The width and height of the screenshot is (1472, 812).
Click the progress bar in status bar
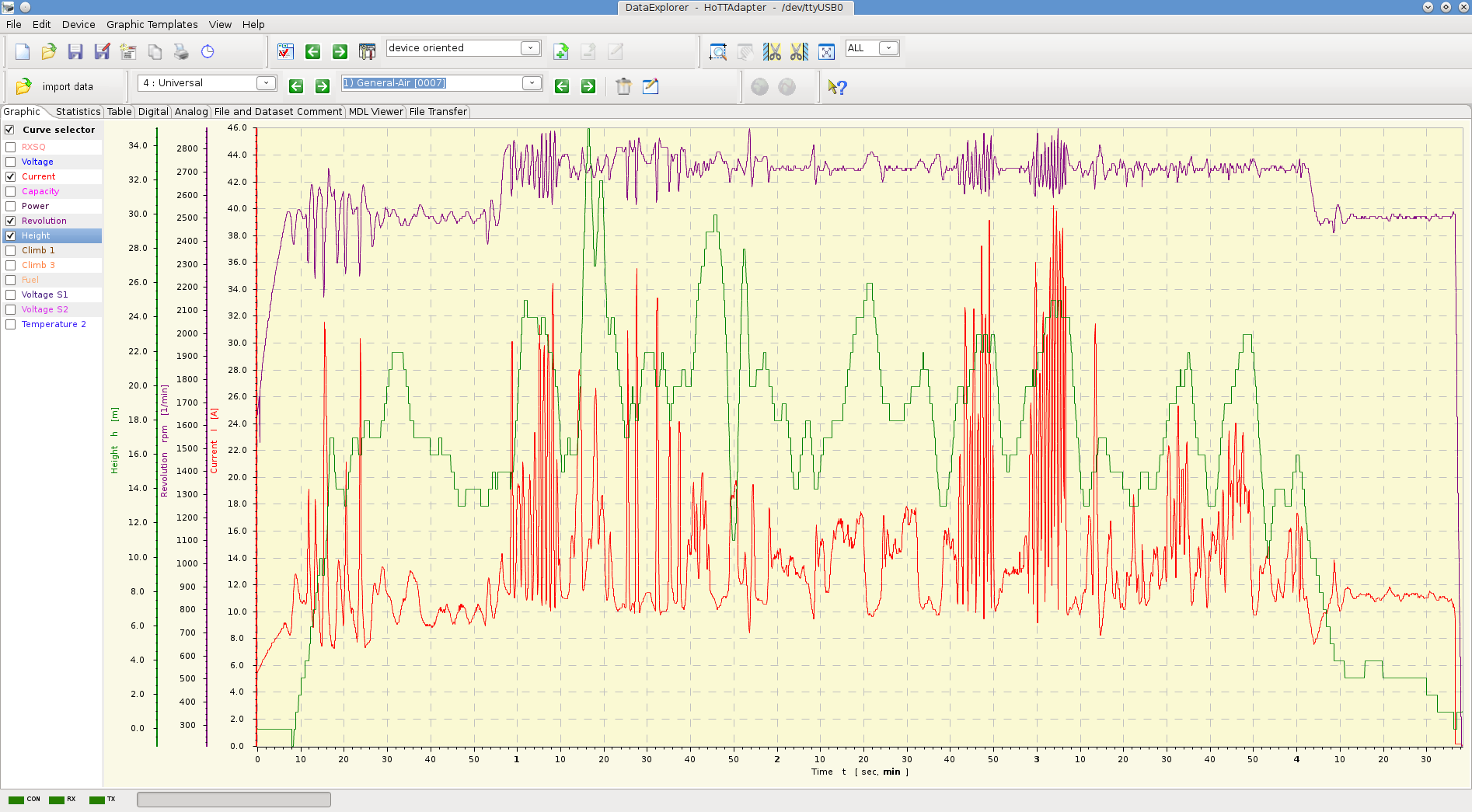(x=233, y=800)
